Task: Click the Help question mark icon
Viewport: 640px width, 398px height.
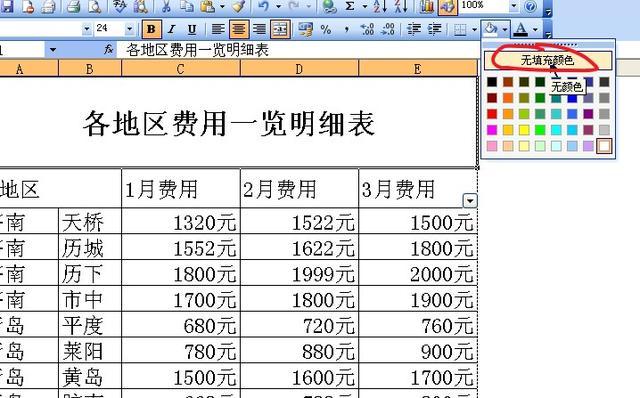Action: coord(530,7)
